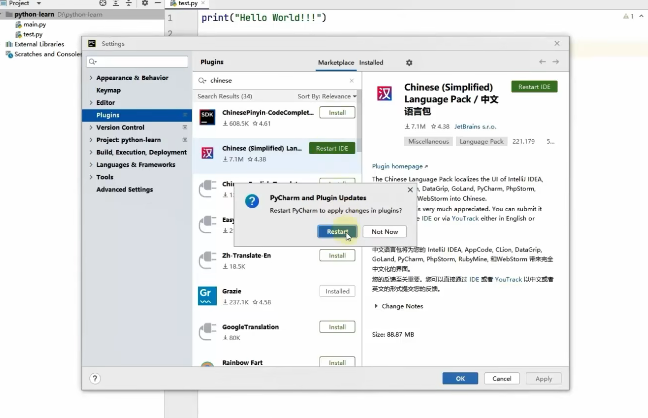This screenshot has width=648, height=418.
Task: Switch to the Installed tab
Action: 371,62
